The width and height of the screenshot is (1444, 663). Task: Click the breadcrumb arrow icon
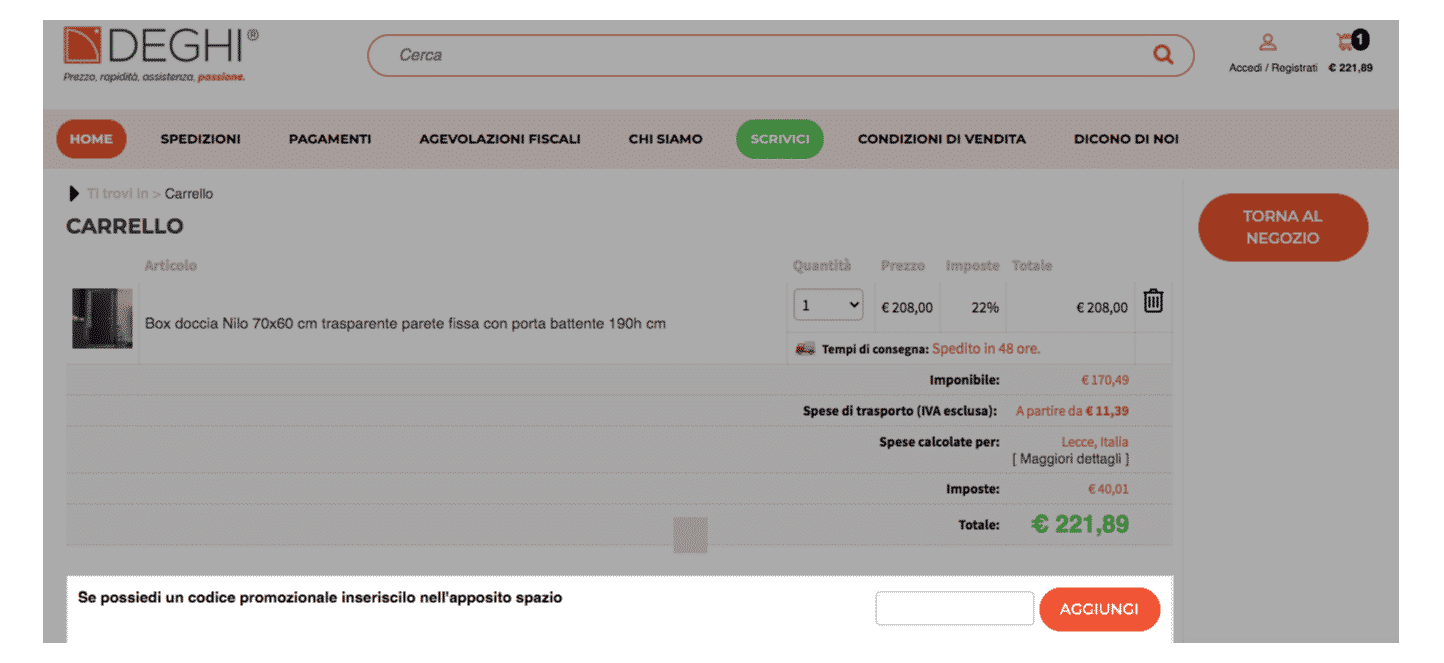pyautogui.click(x=73, y=193)
